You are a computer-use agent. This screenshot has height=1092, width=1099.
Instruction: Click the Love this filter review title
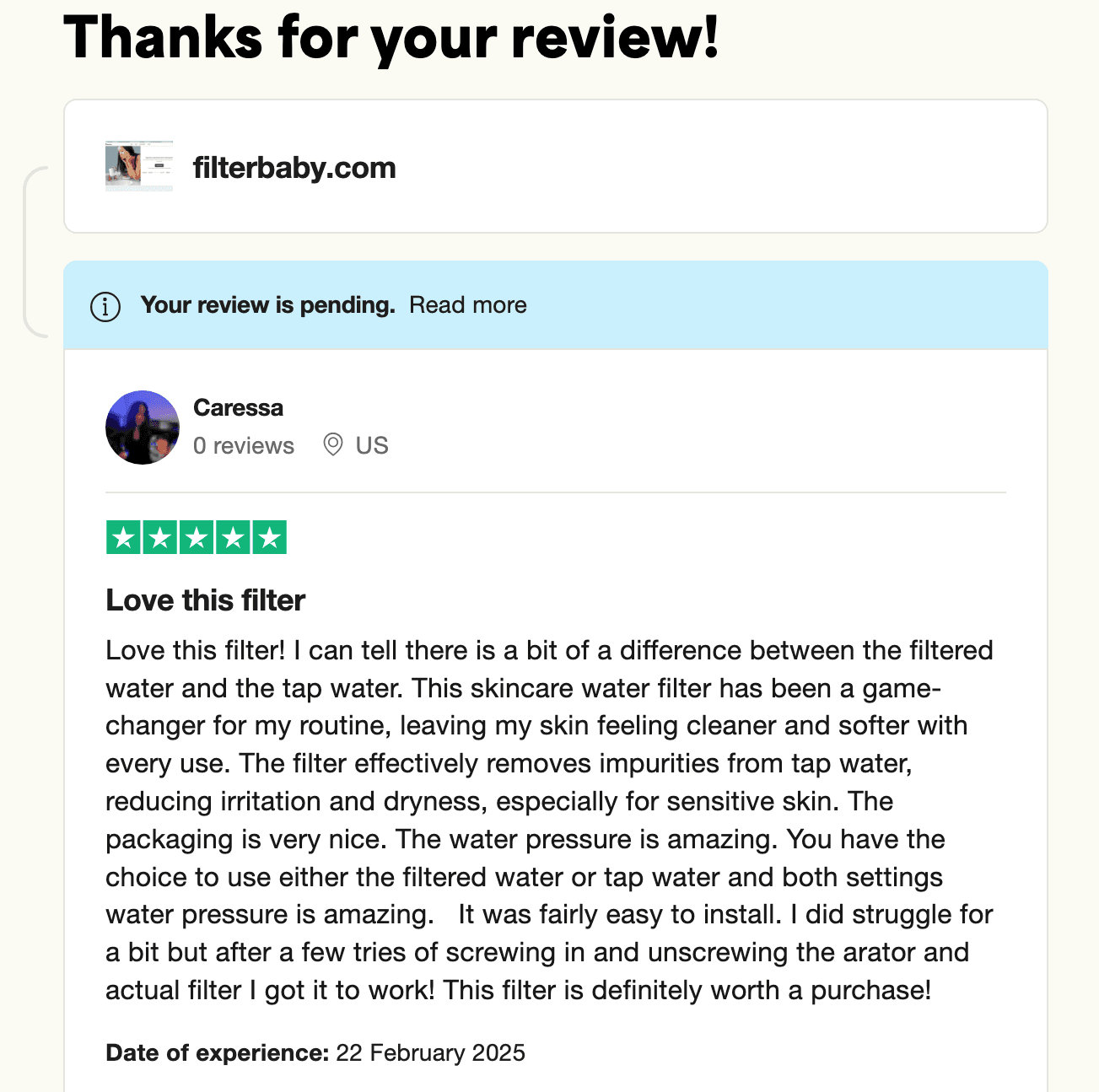[205, 600]
